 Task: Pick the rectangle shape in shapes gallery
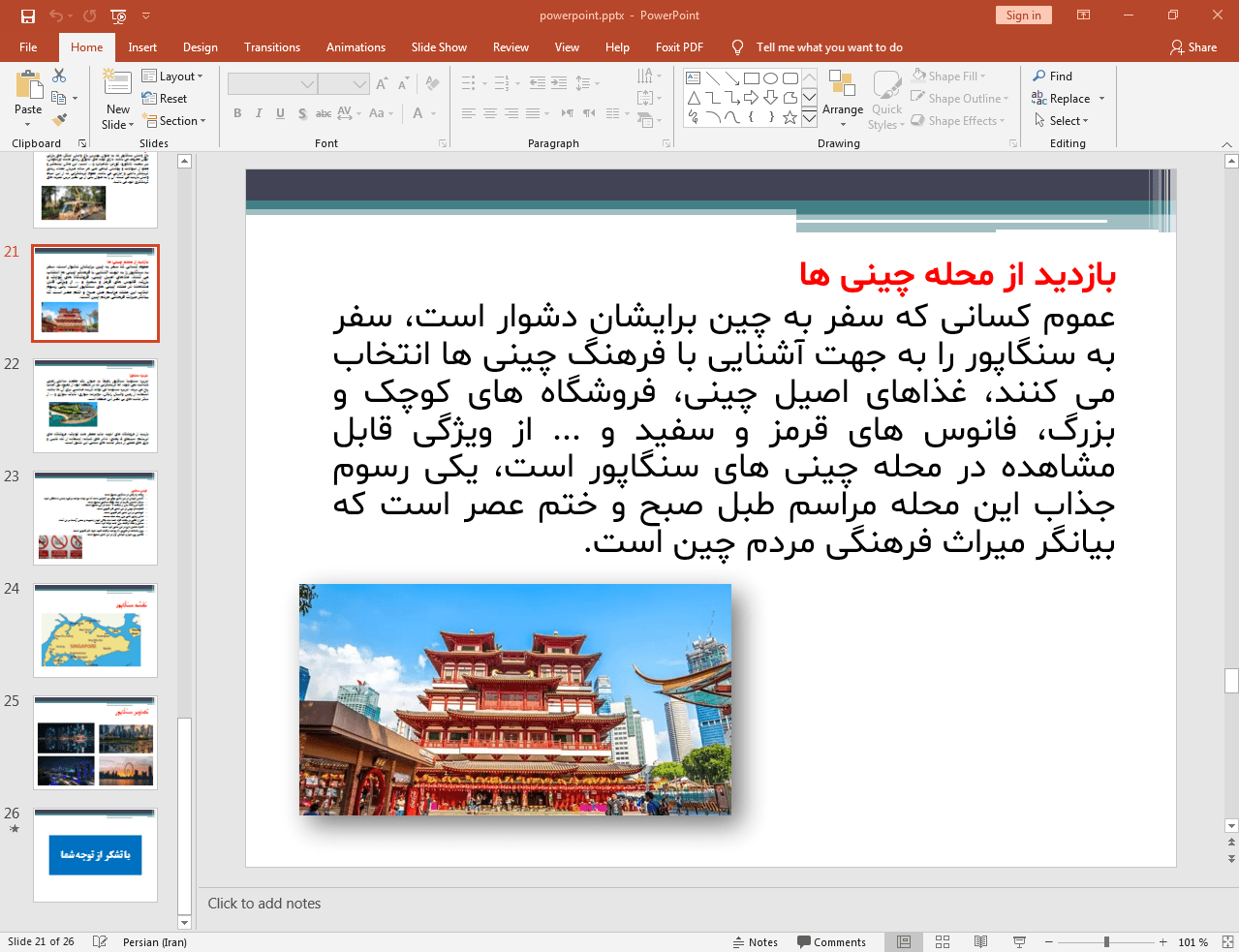pyautogui.click(x=752, y=78)
